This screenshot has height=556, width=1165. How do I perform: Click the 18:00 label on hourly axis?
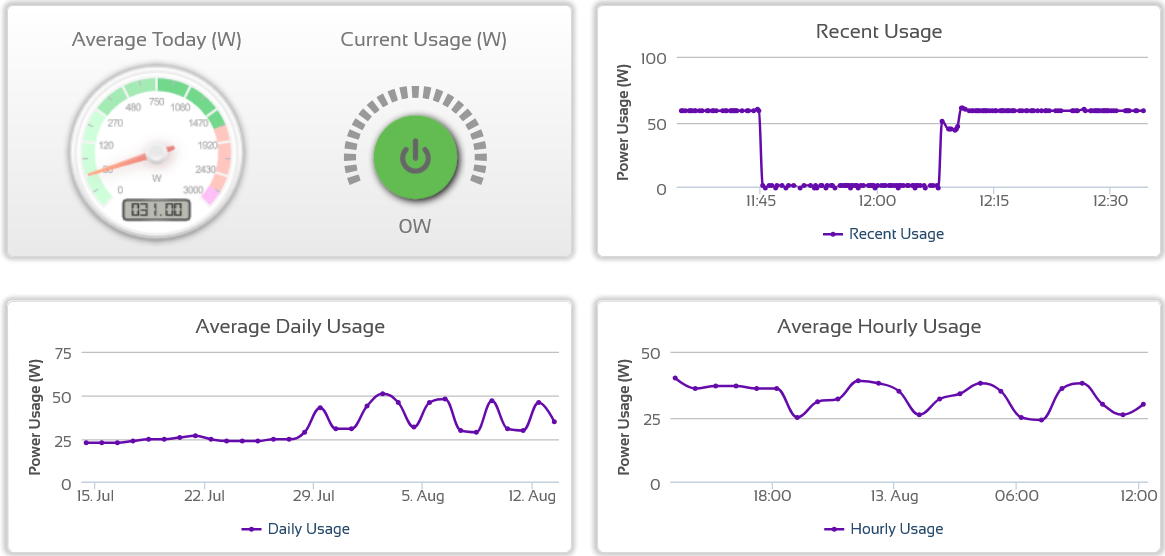point(773,496)
